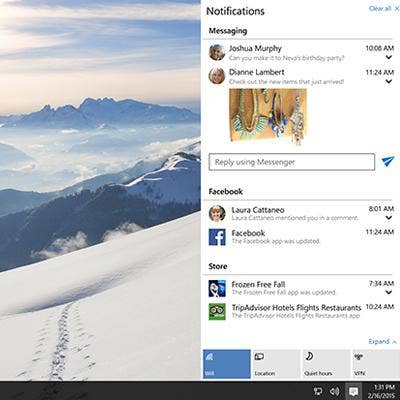Image resolution: width=400 pixels, height=400 pixels.
Task: Expand Joshua Murphy's message with the chevron
Action: point(388,57)
